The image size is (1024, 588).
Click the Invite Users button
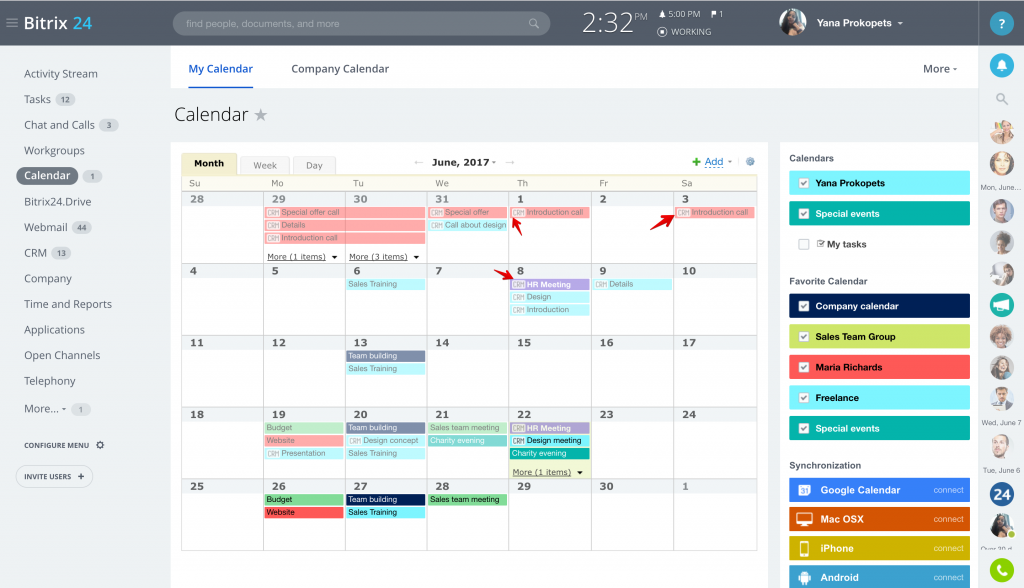click(54, 476)
